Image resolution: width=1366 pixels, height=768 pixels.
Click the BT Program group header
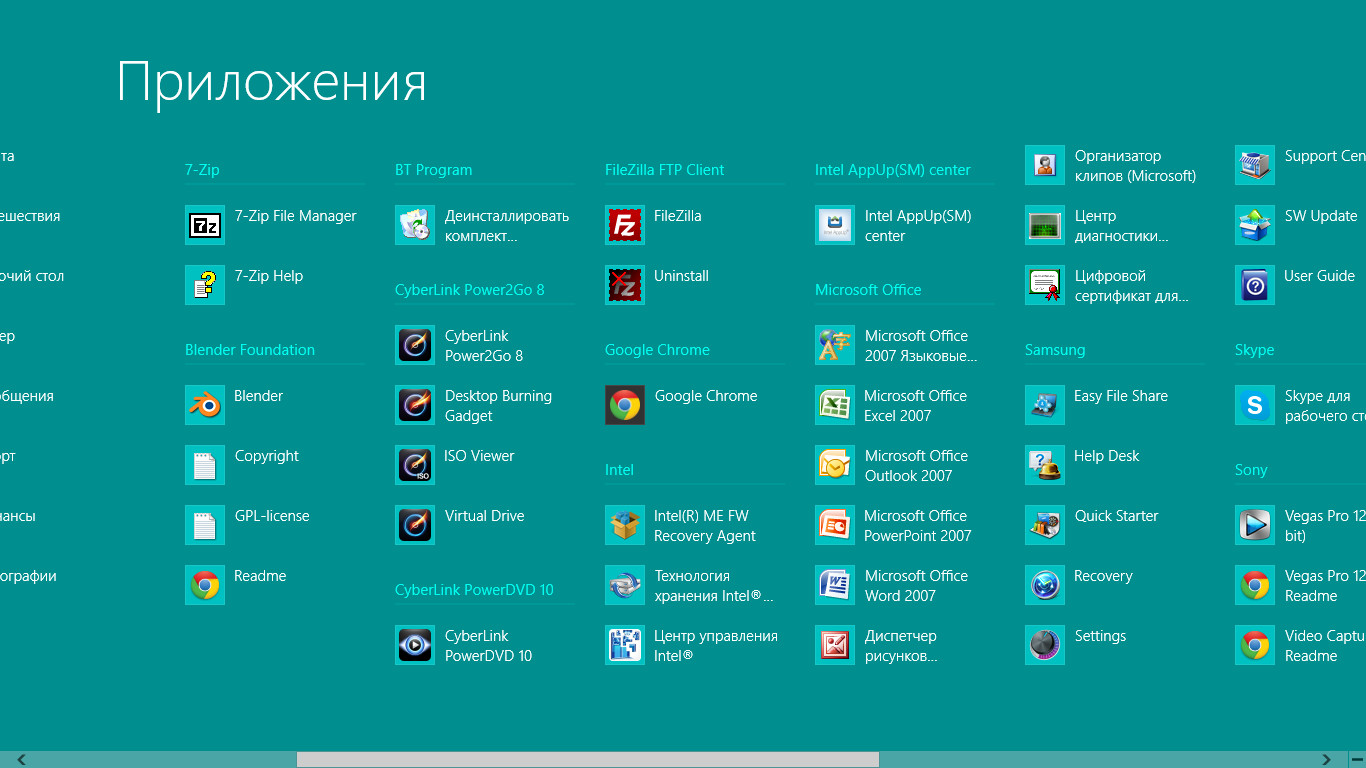[x=433, y=170]
